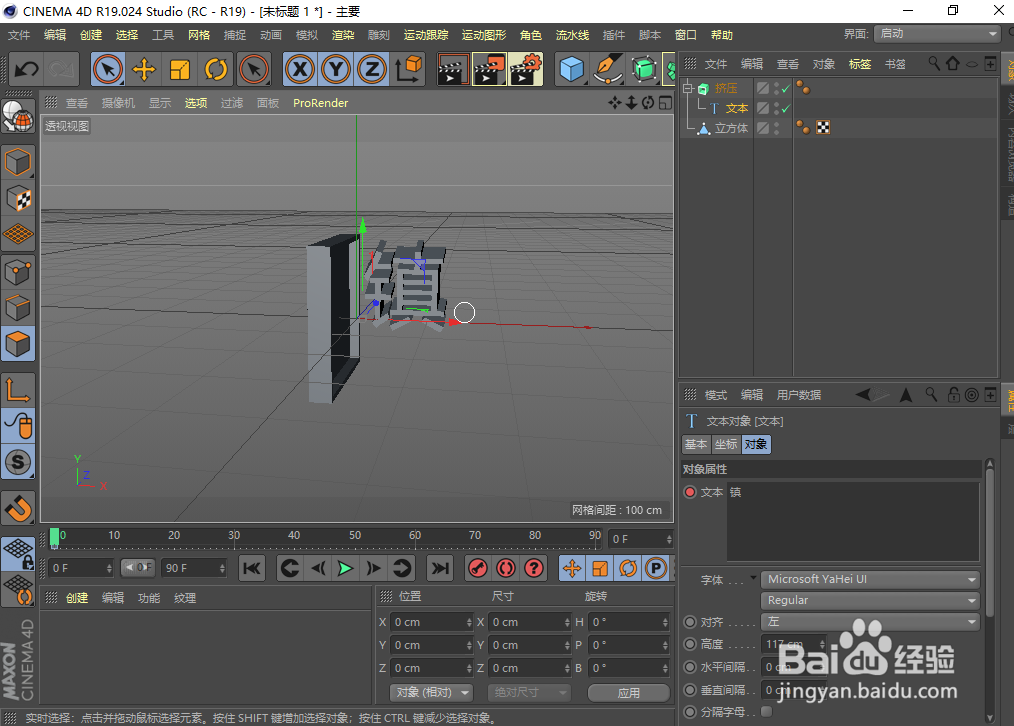Click the viewport solo S icon
Image resolution: width=1014 pixels, height=726 pixels.
tap(18, 462)
